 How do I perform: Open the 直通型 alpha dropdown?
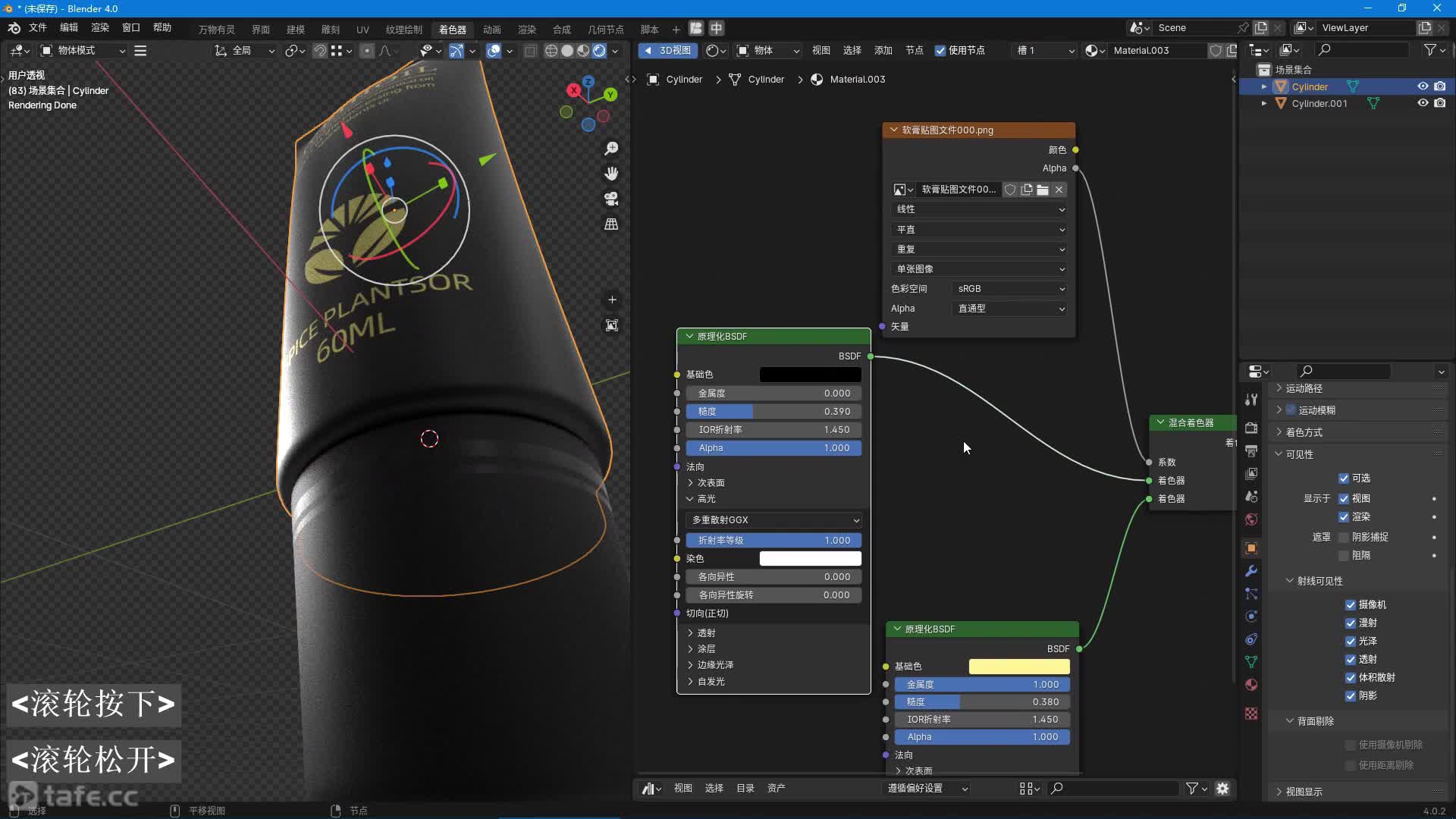tap(1010, 309)
